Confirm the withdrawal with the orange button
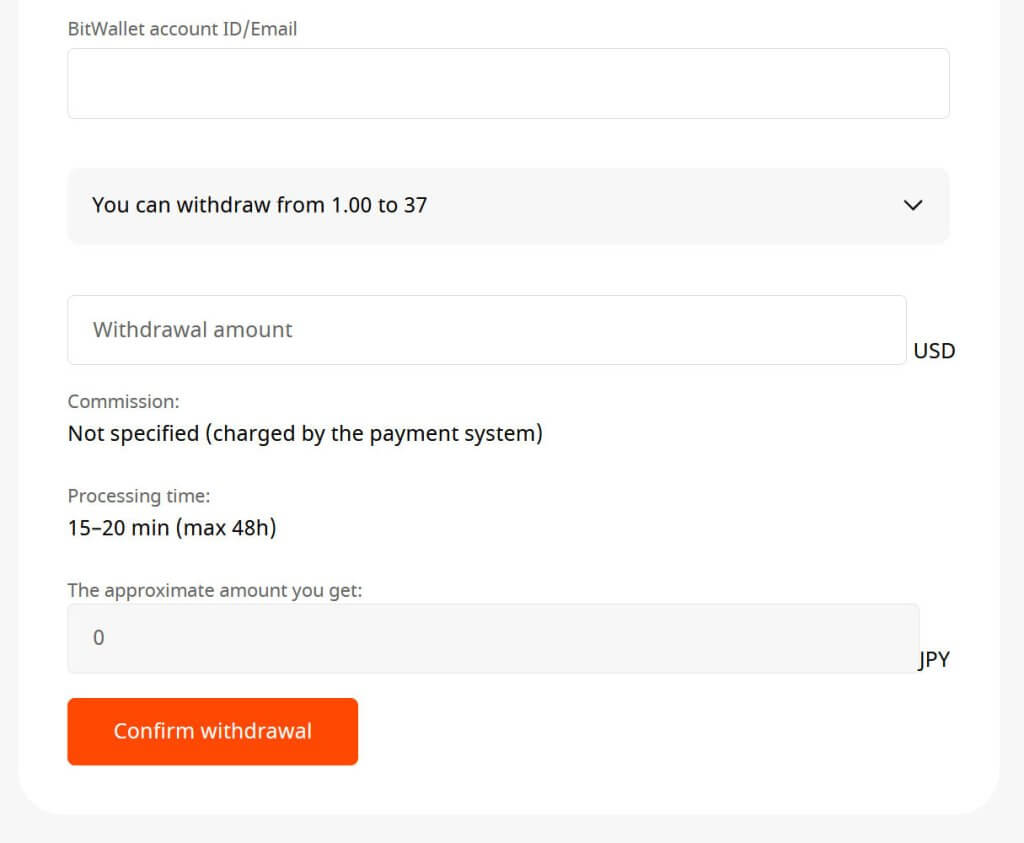The image size is (1024, 843). 212,731
